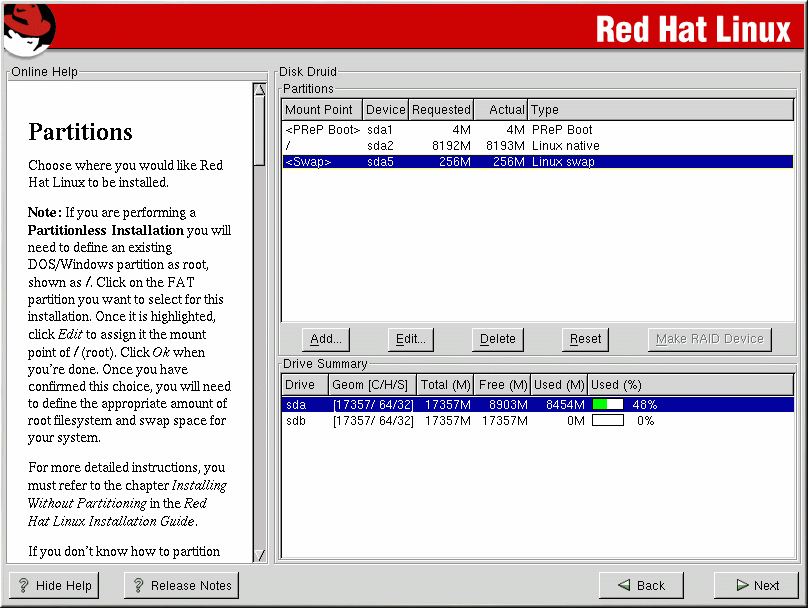This screenshot has height=608, width=808.
Task: Click the Hide Help button
Action: (54, 586)
